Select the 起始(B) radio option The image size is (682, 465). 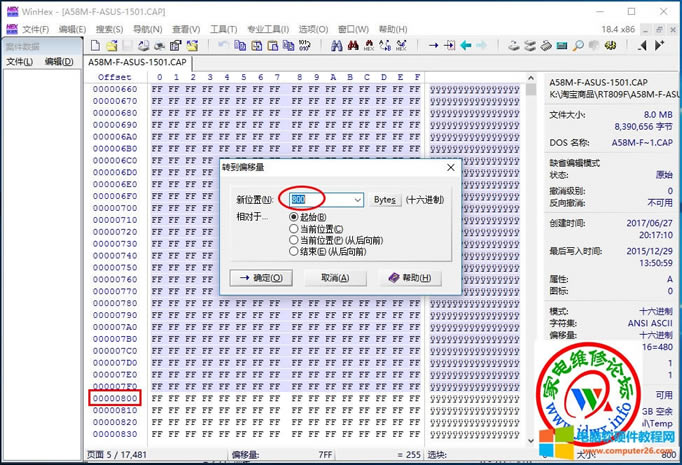tap(293, 216)
